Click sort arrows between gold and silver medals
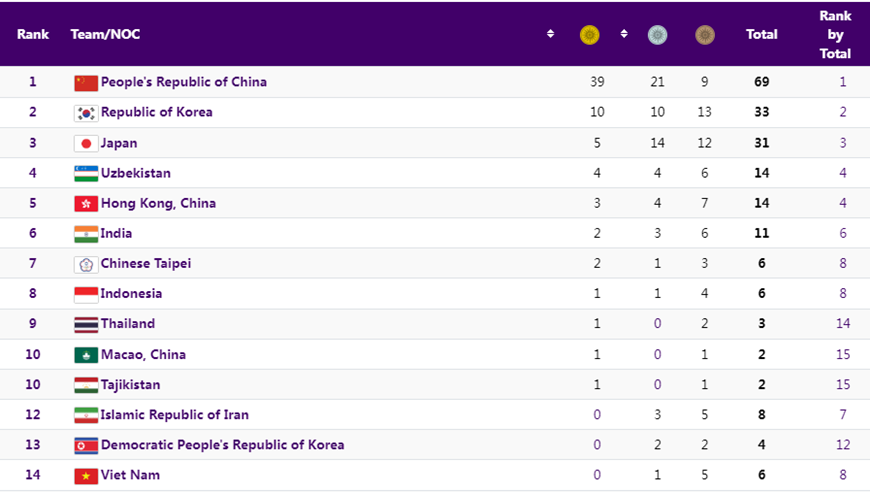 624,34
